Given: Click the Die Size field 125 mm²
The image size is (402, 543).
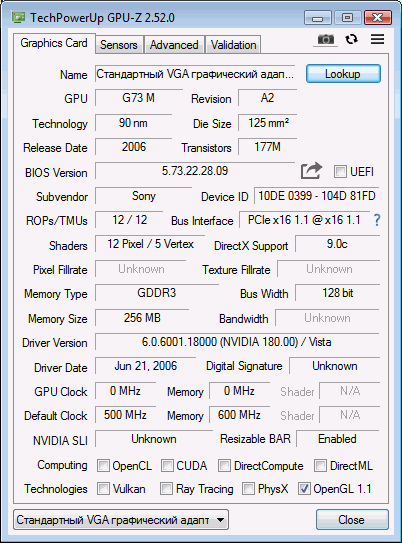Looking at the screenshot, I should (x=267, y=123).
